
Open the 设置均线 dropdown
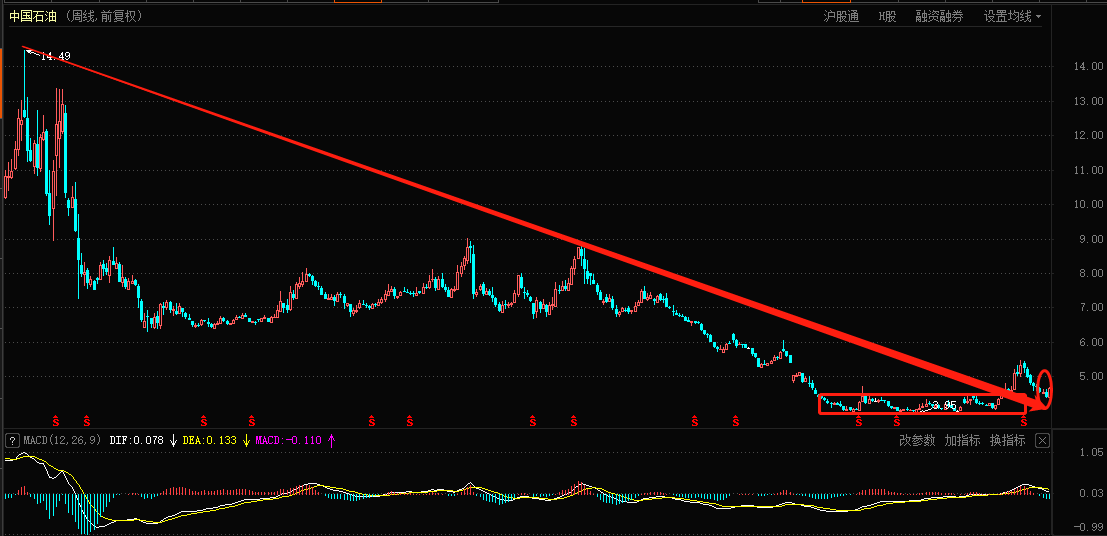point(1012,16)
